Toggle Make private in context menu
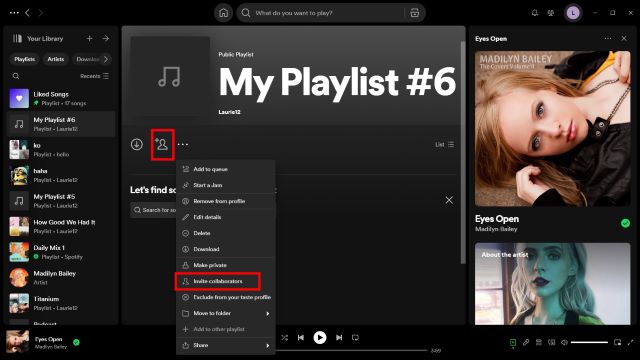The image size is (640, 360). click(226, 265)
